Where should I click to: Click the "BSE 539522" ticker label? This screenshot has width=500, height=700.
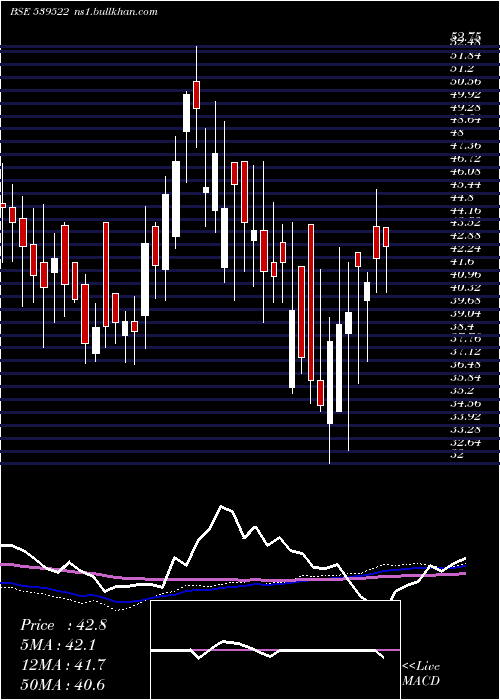click(x=39, y=12)
